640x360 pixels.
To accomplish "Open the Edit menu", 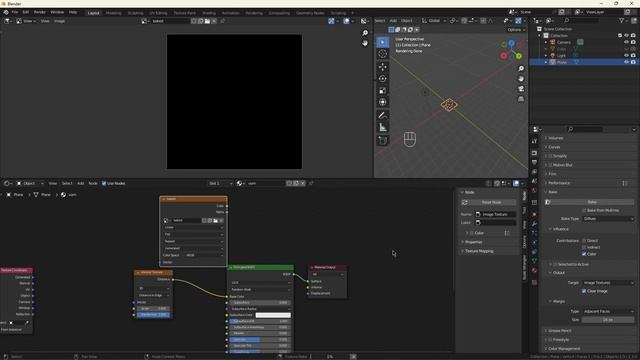I will [x=26, y=12].
